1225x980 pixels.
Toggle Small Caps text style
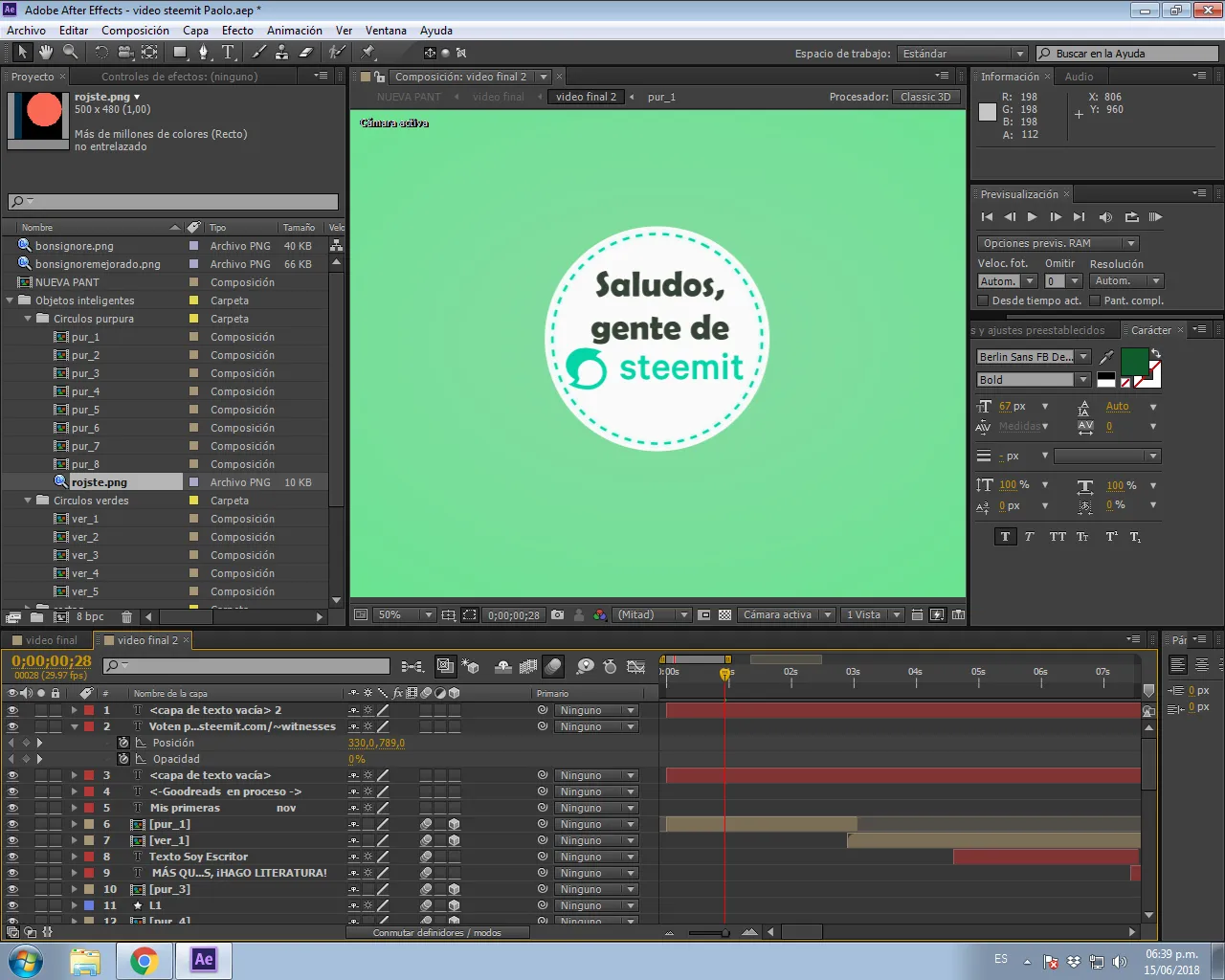[1082, 537]
